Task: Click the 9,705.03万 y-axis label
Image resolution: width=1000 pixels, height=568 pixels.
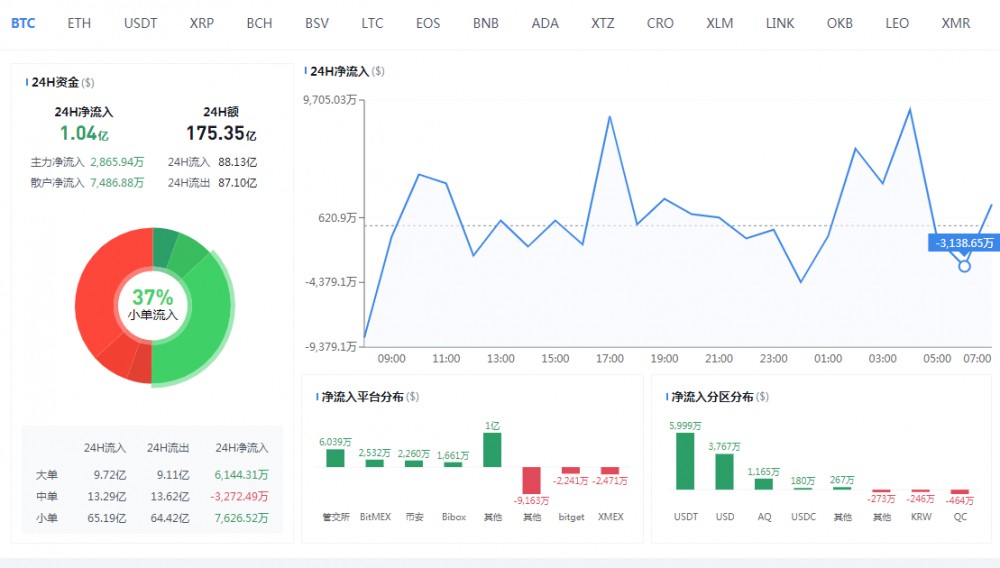Action: pos(330,99)
